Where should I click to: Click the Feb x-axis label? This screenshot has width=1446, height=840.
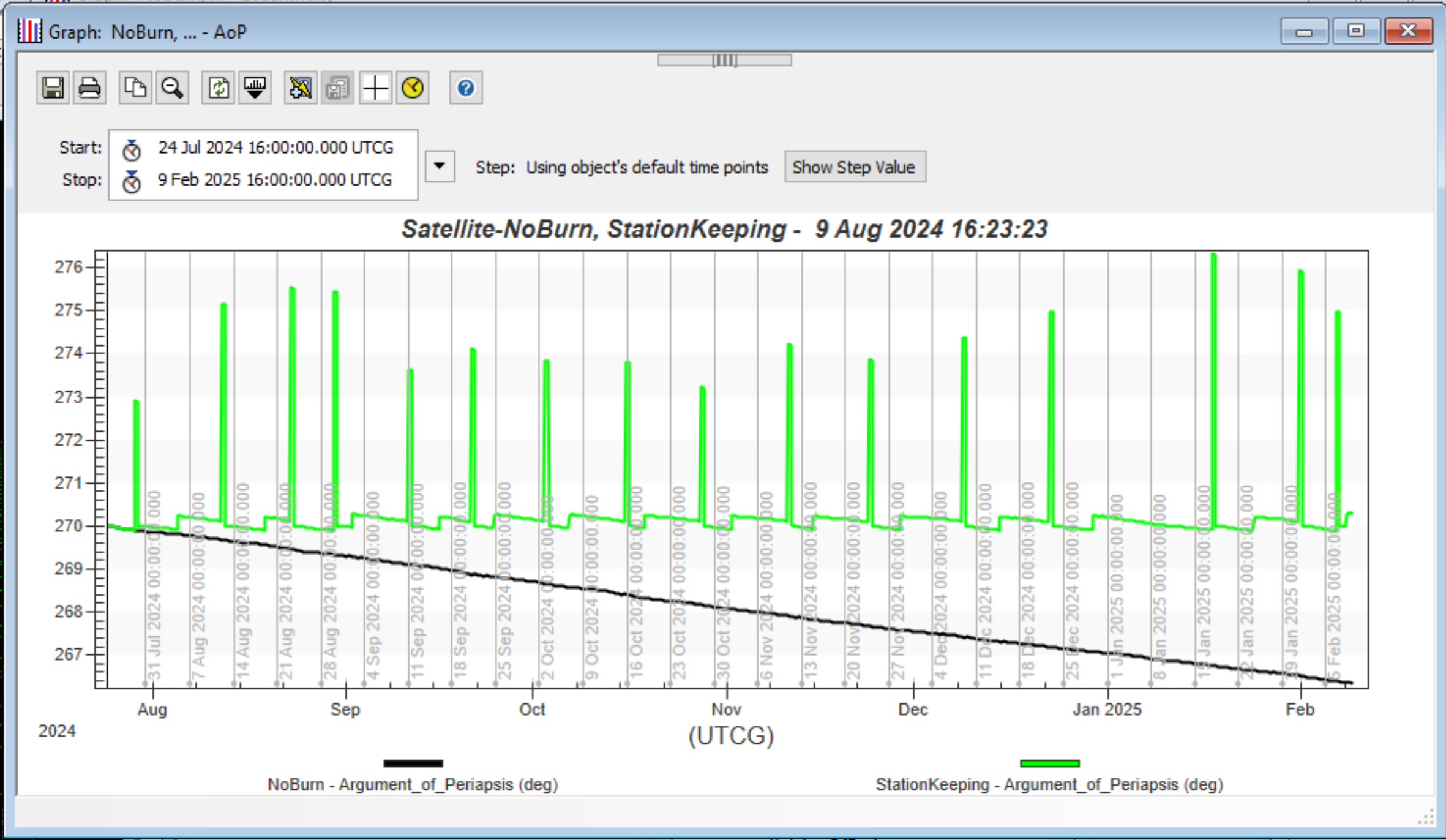(1300, 710)
